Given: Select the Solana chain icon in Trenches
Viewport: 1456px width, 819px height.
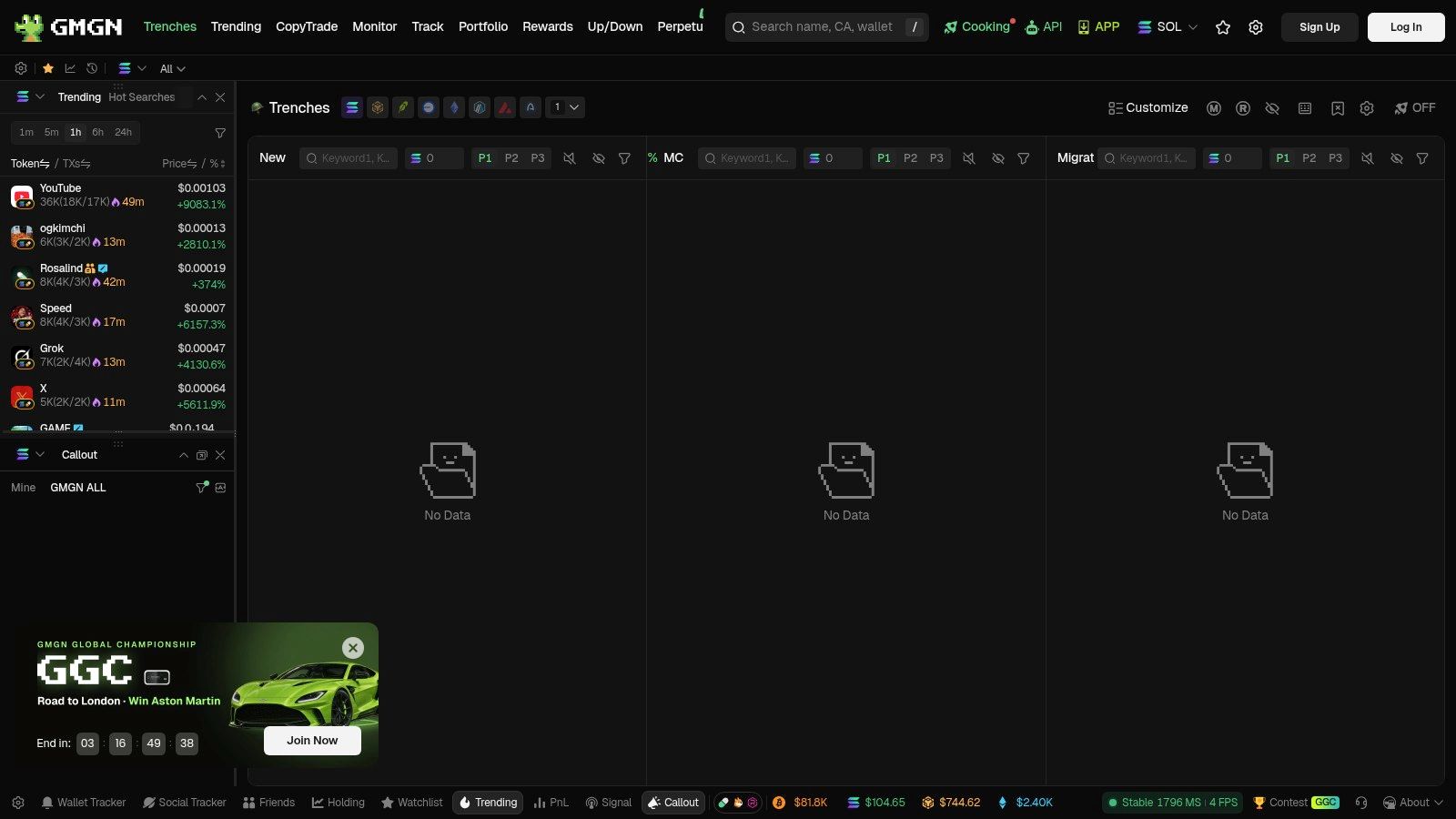Looking at the screenshot, I should pyautogui.click(x=352, y=107).
